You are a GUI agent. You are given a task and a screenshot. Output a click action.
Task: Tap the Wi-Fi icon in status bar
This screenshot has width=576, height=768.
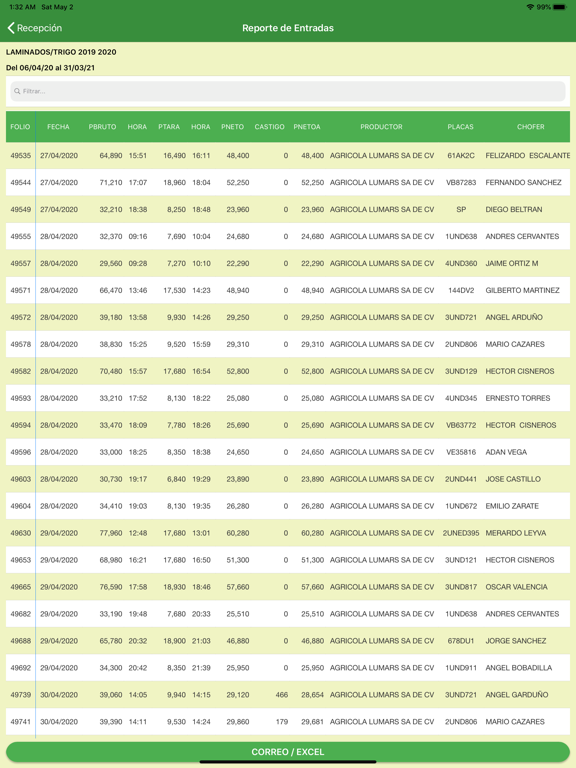530,7
